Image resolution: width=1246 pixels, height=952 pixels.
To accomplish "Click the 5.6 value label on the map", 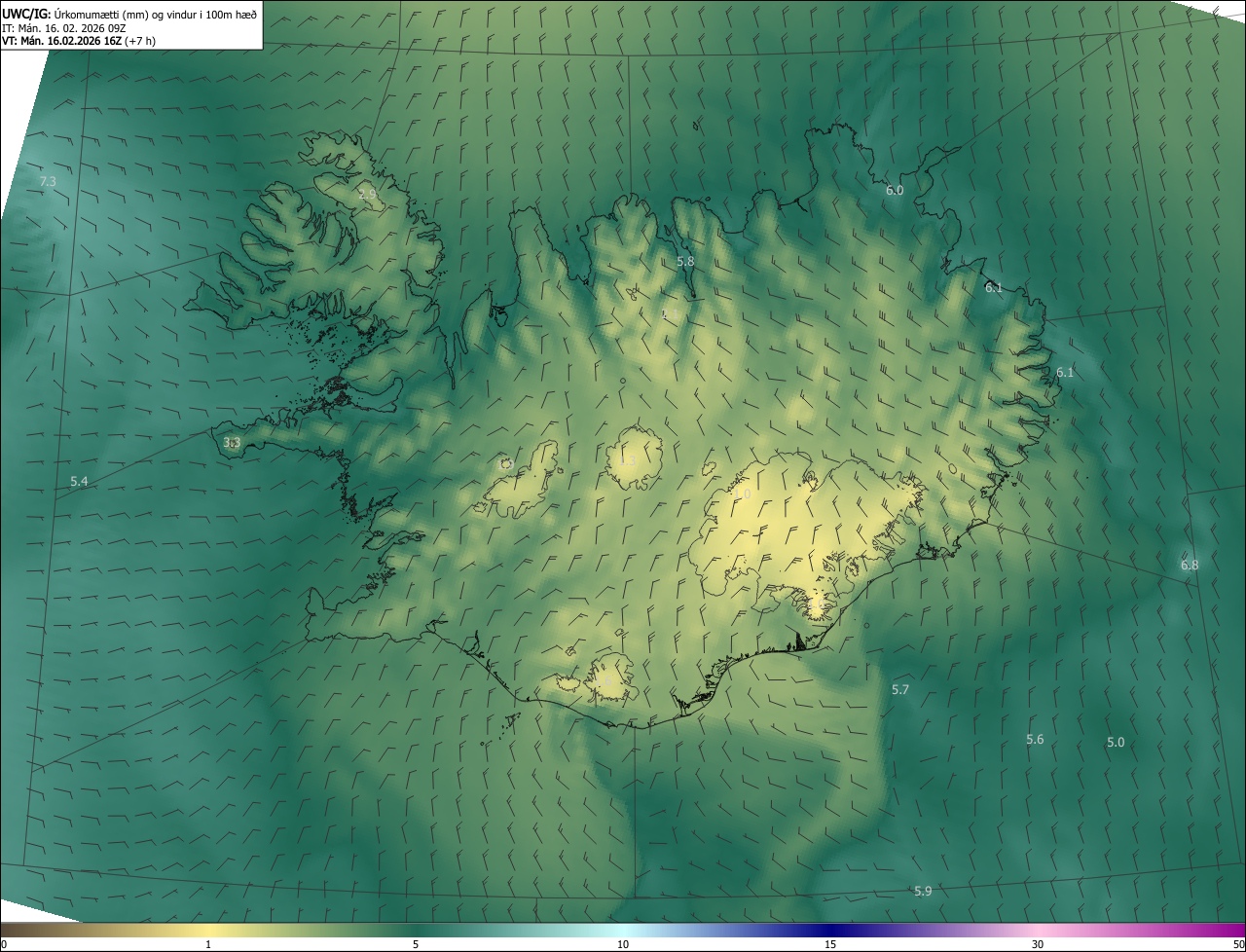I will (x=1035, y=740).
